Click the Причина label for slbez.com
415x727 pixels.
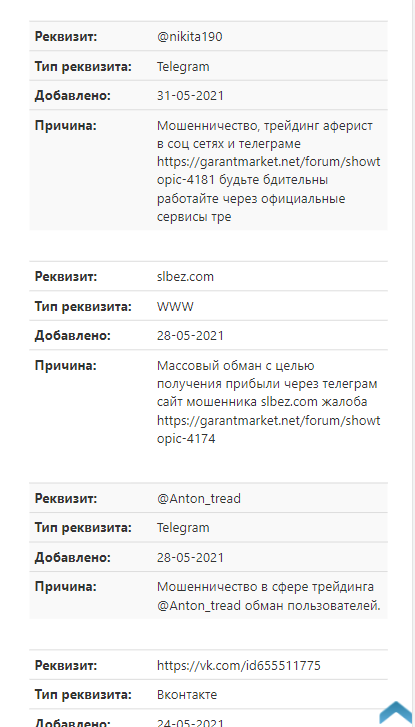pos(65,366)
